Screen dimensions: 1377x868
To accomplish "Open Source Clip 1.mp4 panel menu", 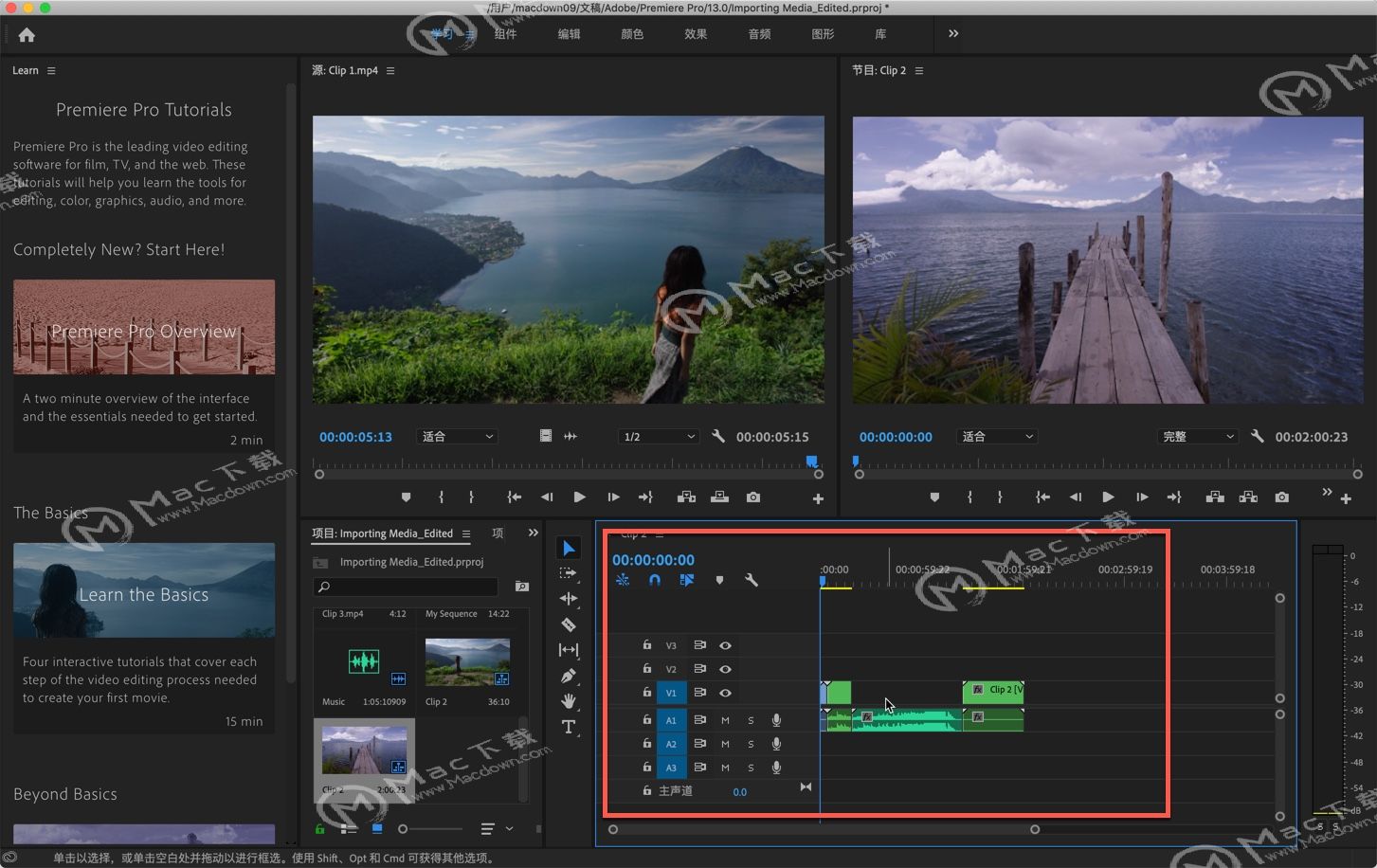I will point(390,71).
